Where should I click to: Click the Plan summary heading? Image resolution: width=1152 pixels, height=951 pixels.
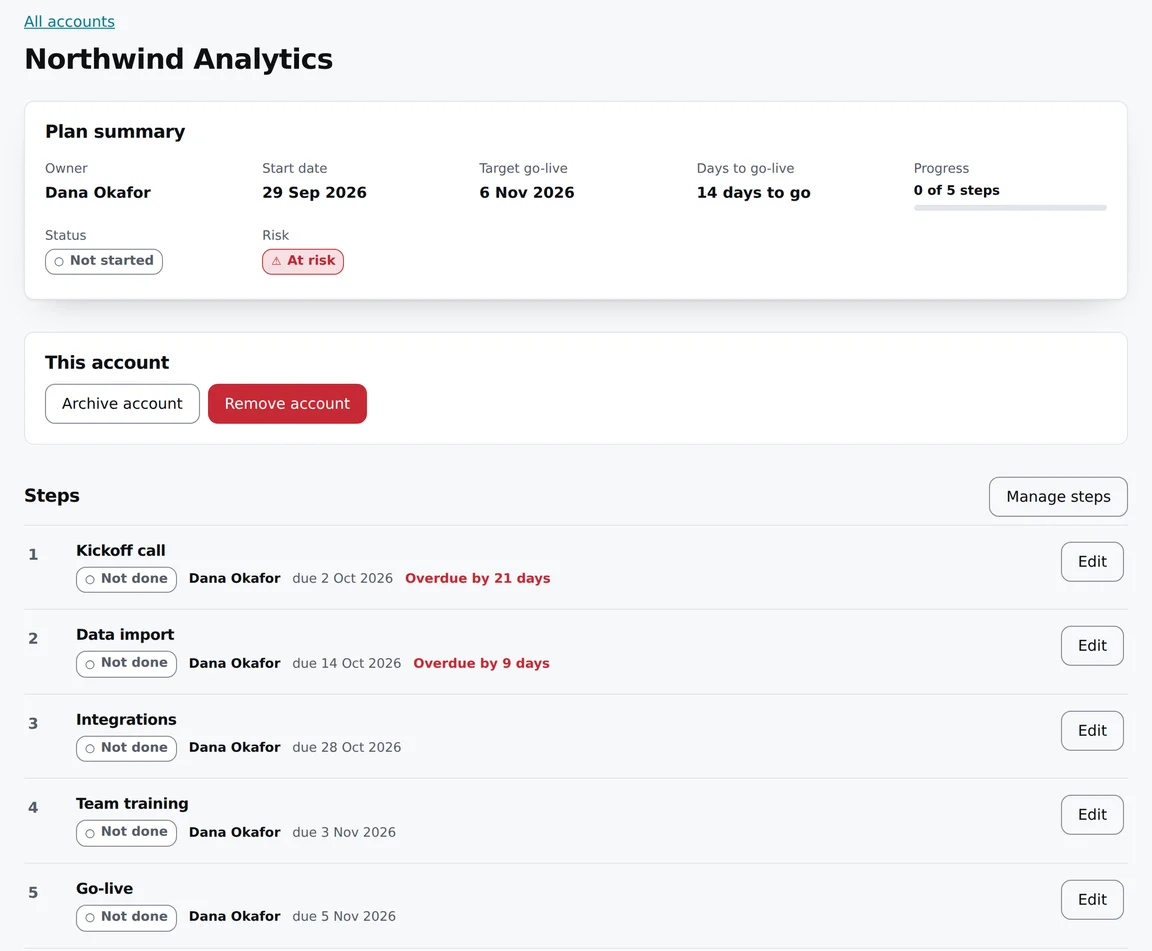point(115,132)
